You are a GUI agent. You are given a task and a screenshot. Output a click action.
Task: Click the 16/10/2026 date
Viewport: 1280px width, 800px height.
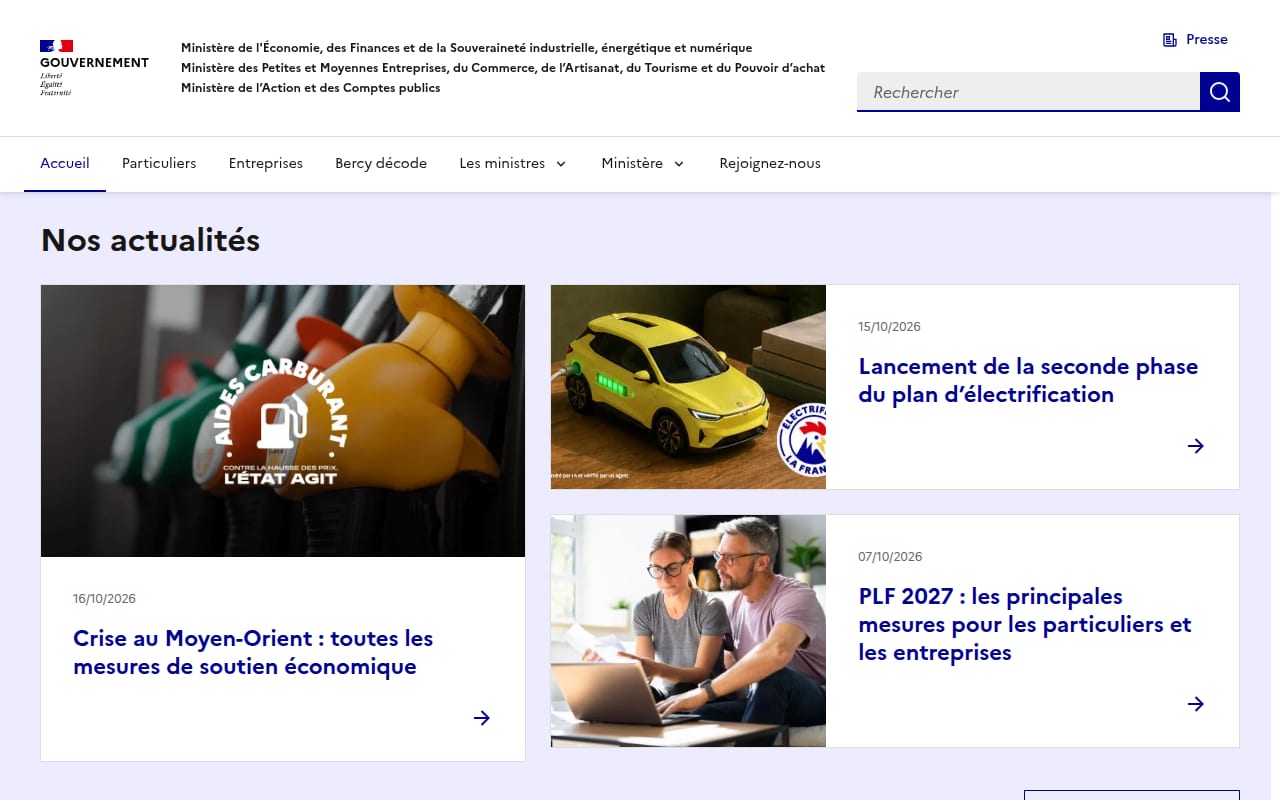104,599
